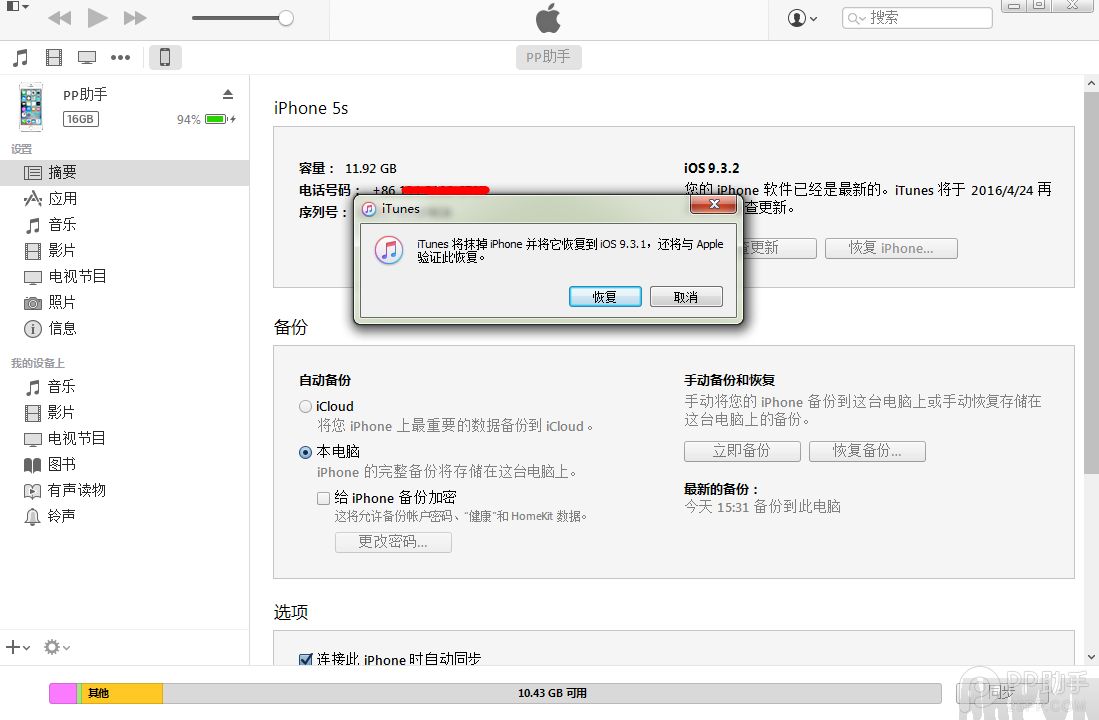Select the iCloud backup radio button
1099x720 pixels.
click(x=304, y=406)
